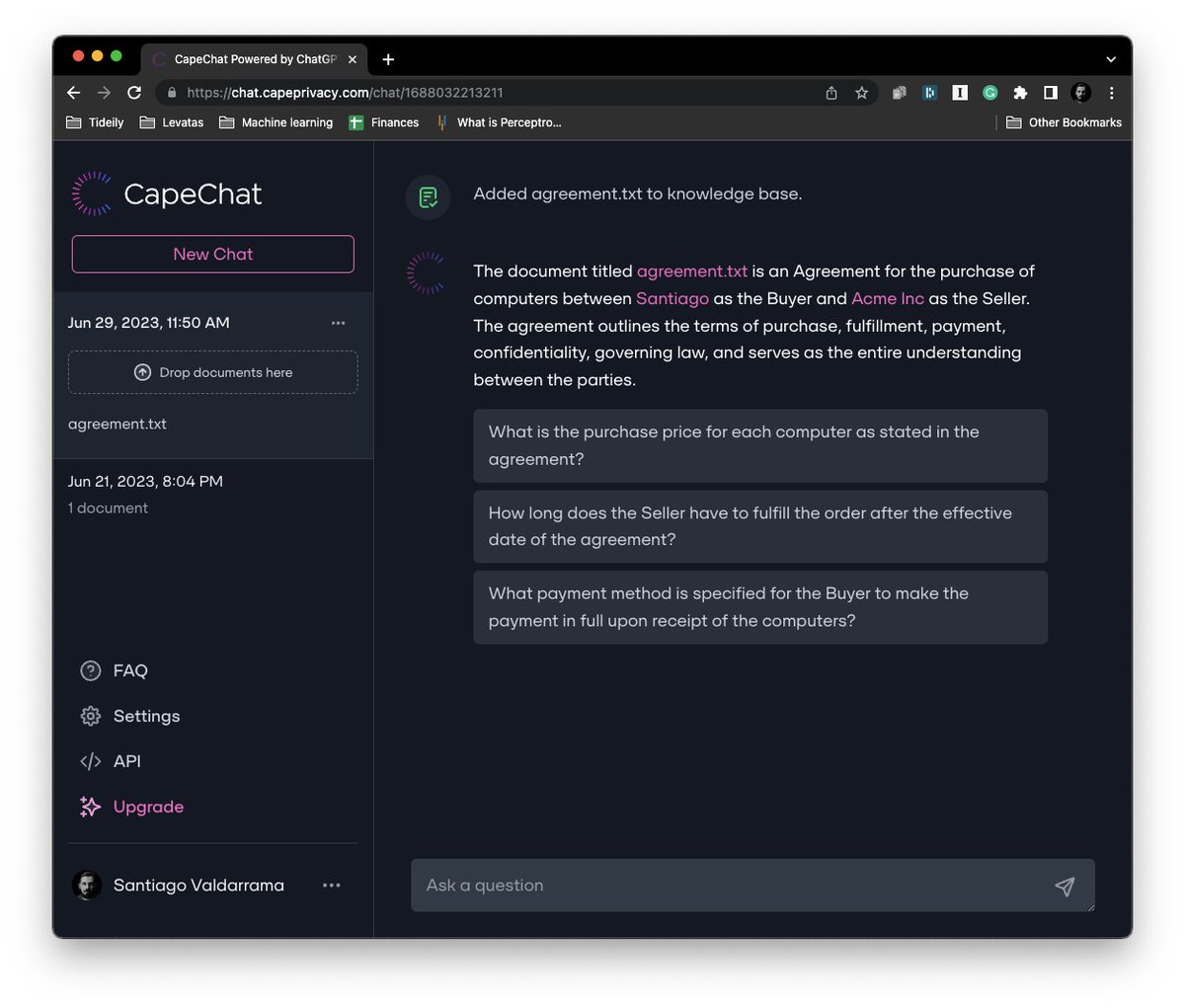Click the CapeChat assistant avatar
This screenshot has height=1008, width=1185.
tap(427, 273)
